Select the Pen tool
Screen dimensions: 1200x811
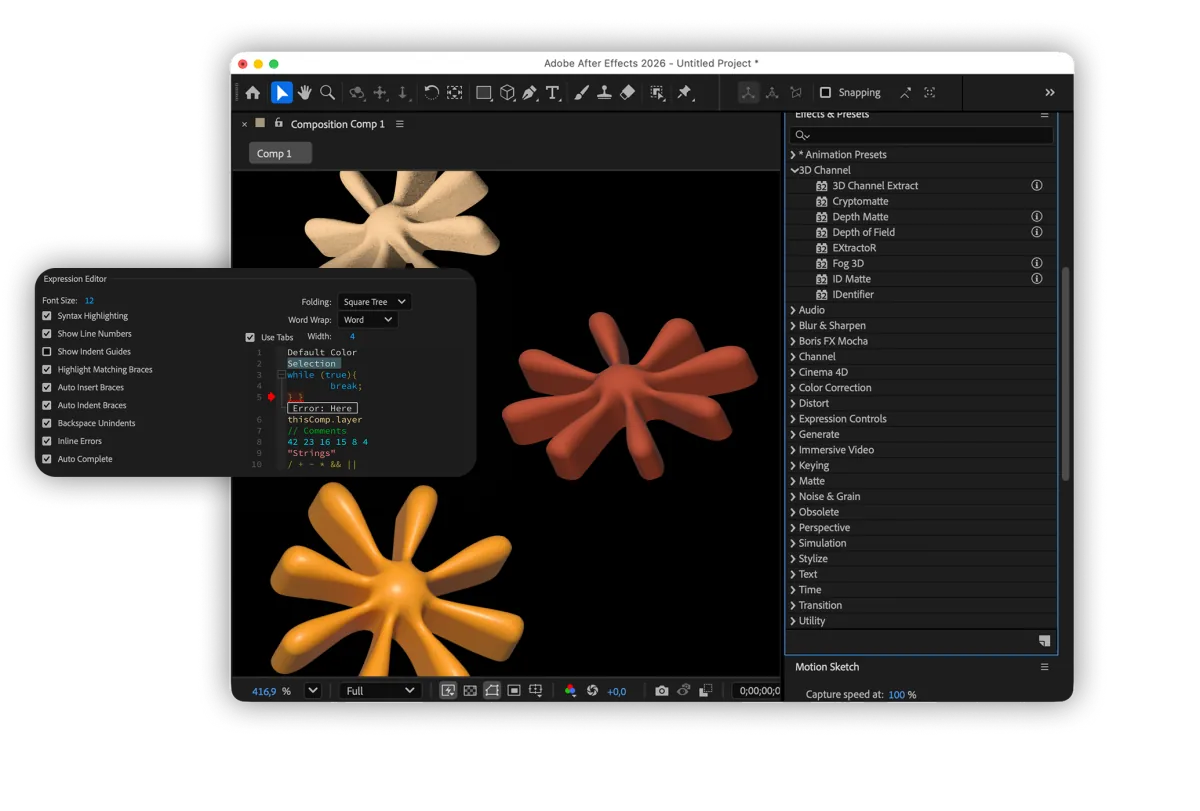529,93
